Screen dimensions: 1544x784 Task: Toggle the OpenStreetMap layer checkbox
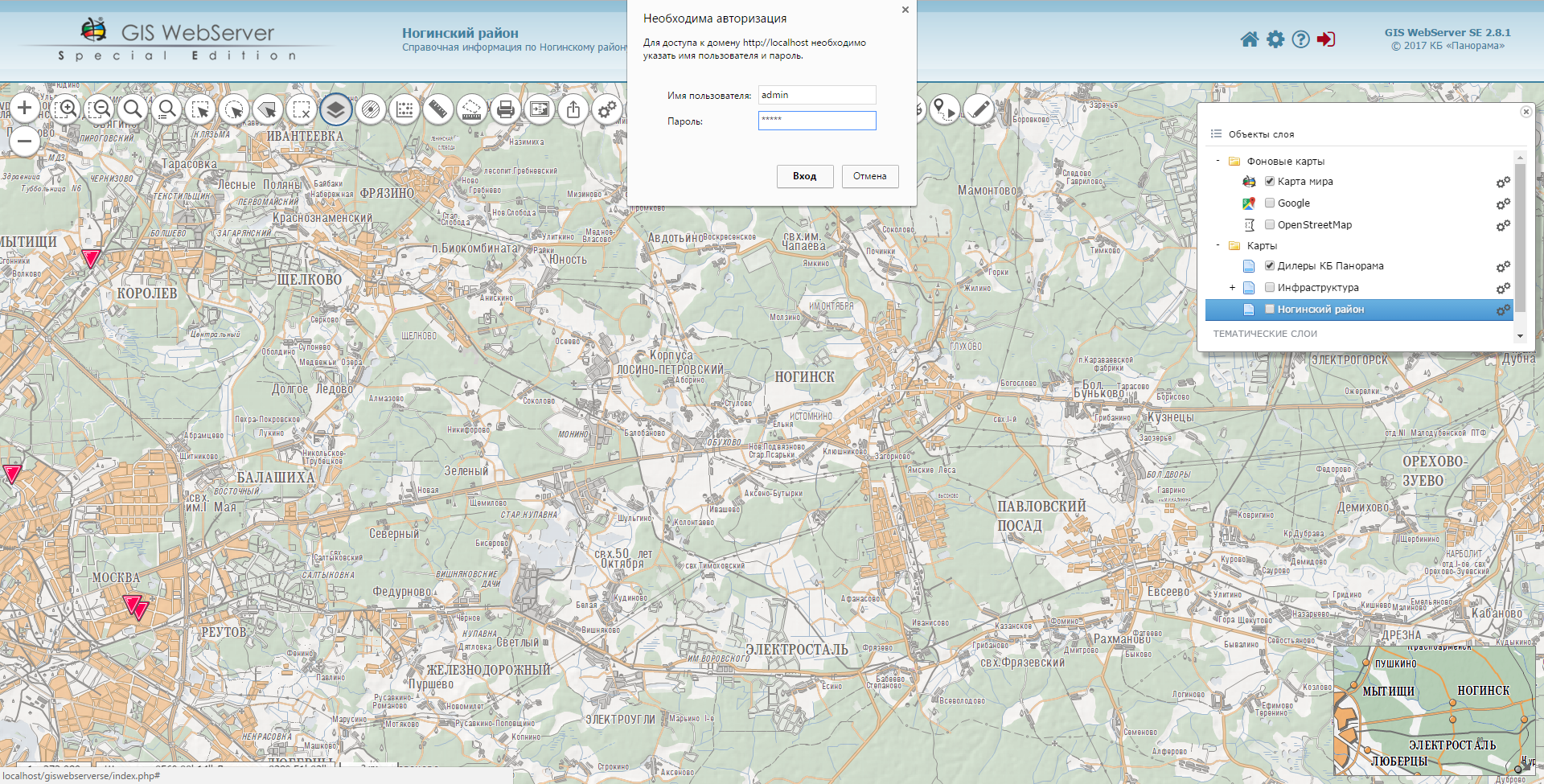click(1270, 224)
